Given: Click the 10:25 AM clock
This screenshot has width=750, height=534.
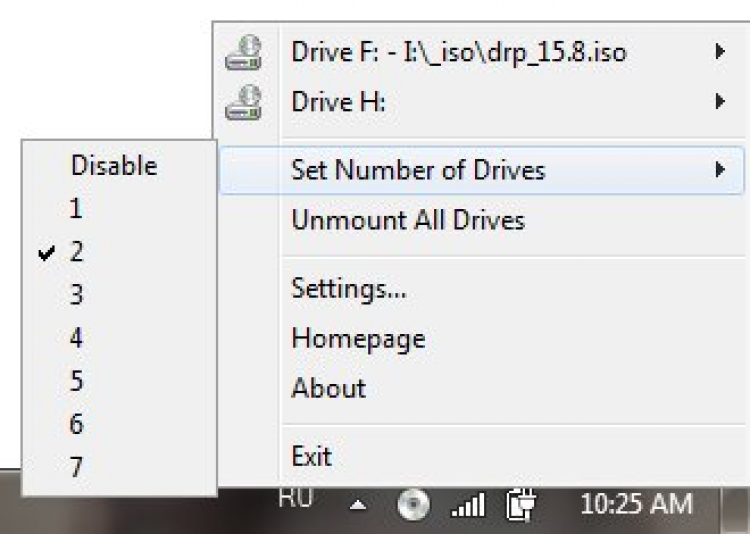Looking at the screenshot, I should (636, 504).
